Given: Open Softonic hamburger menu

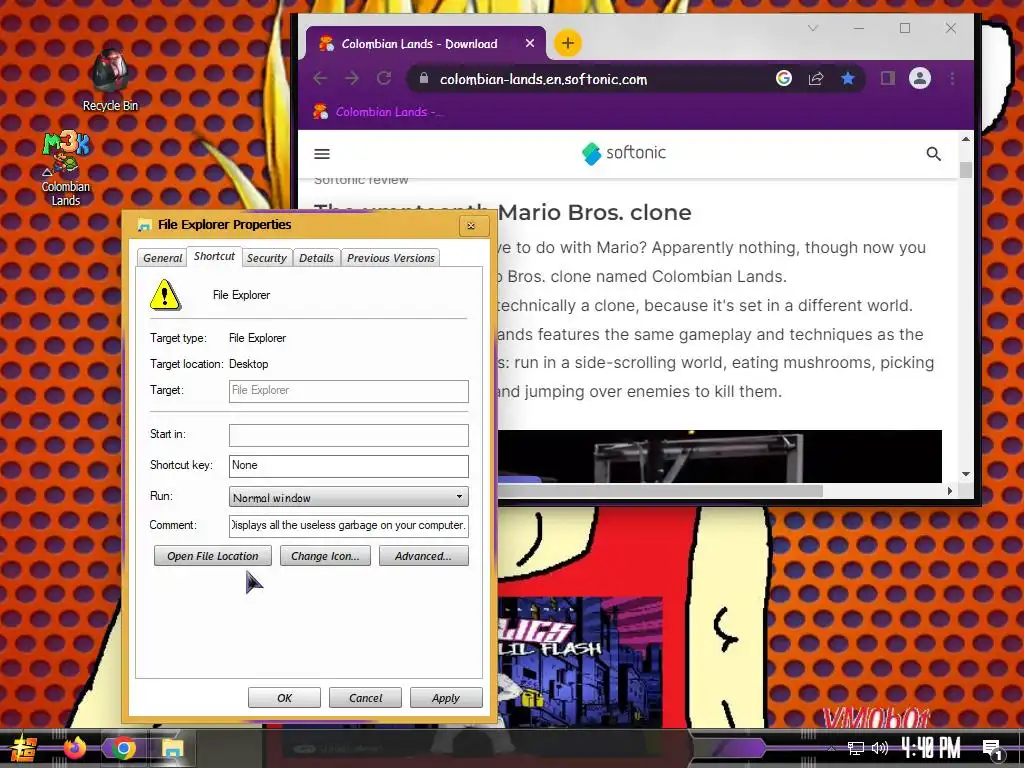Looking at the screenshot, I should coord(322,154).
